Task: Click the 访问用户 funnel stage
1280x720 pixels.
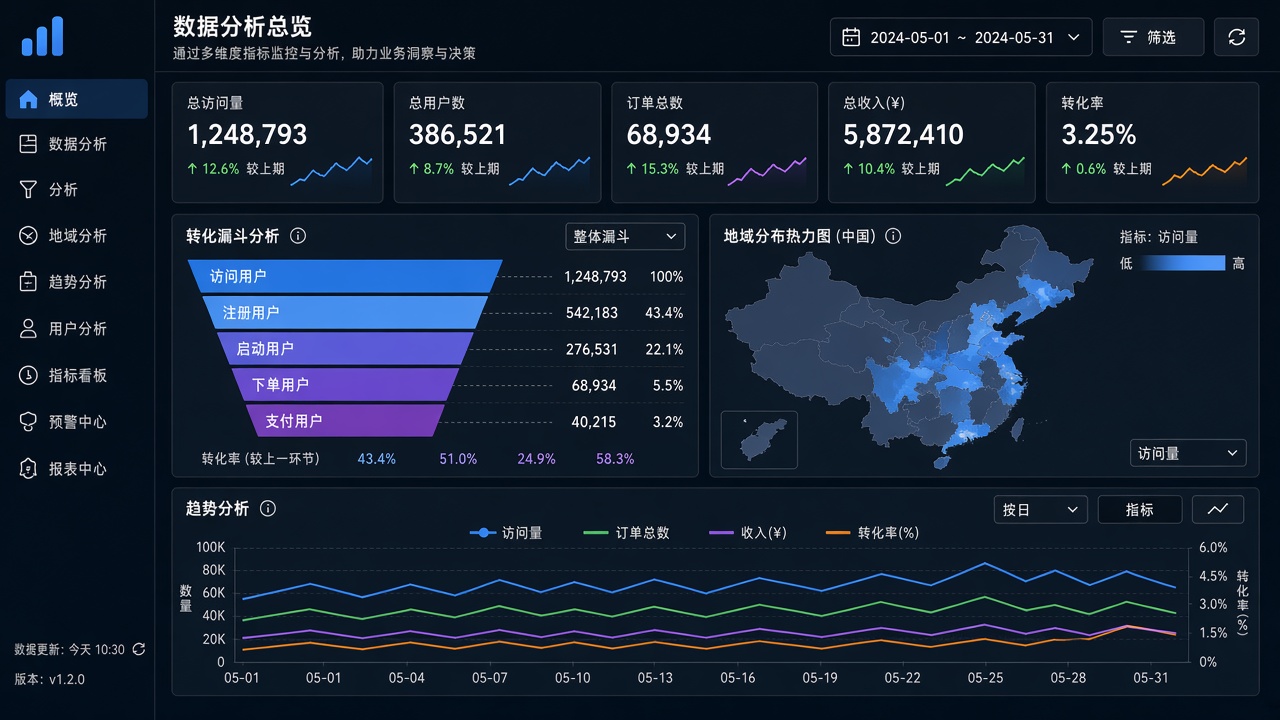Action: (x=345, y=276)
